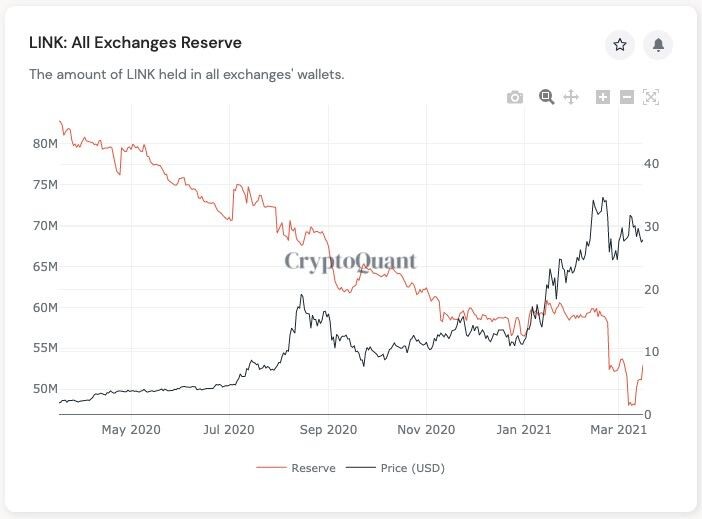
Task: Download plot using the camera icon
Action: tap(515, 97)
